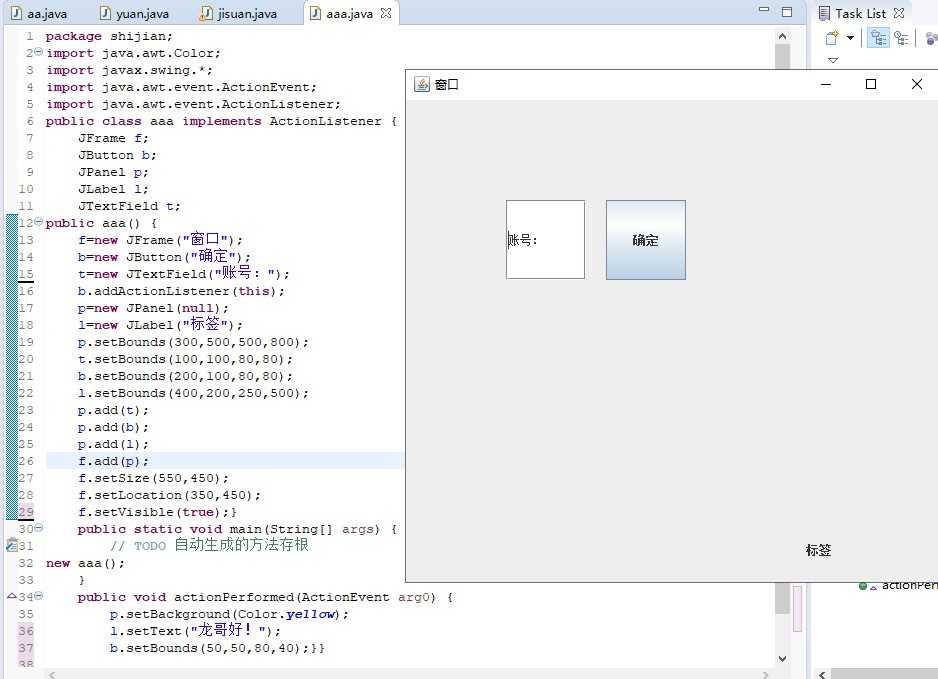The image size is (938, 679).
Task: Click the line 'JTextField t;'
Action: pos(129,206)
